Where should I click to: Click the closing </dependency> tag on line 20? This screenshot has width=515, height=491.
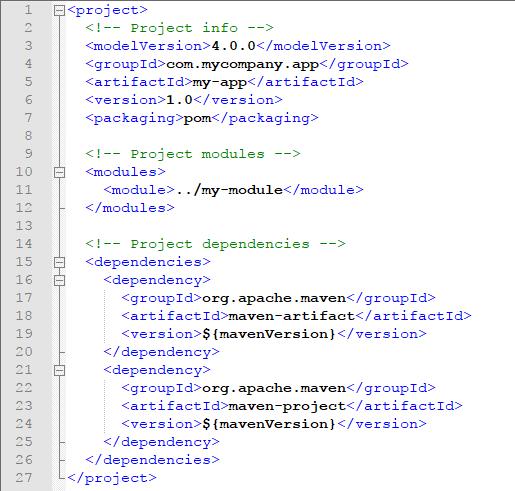[x=162, y=352]
